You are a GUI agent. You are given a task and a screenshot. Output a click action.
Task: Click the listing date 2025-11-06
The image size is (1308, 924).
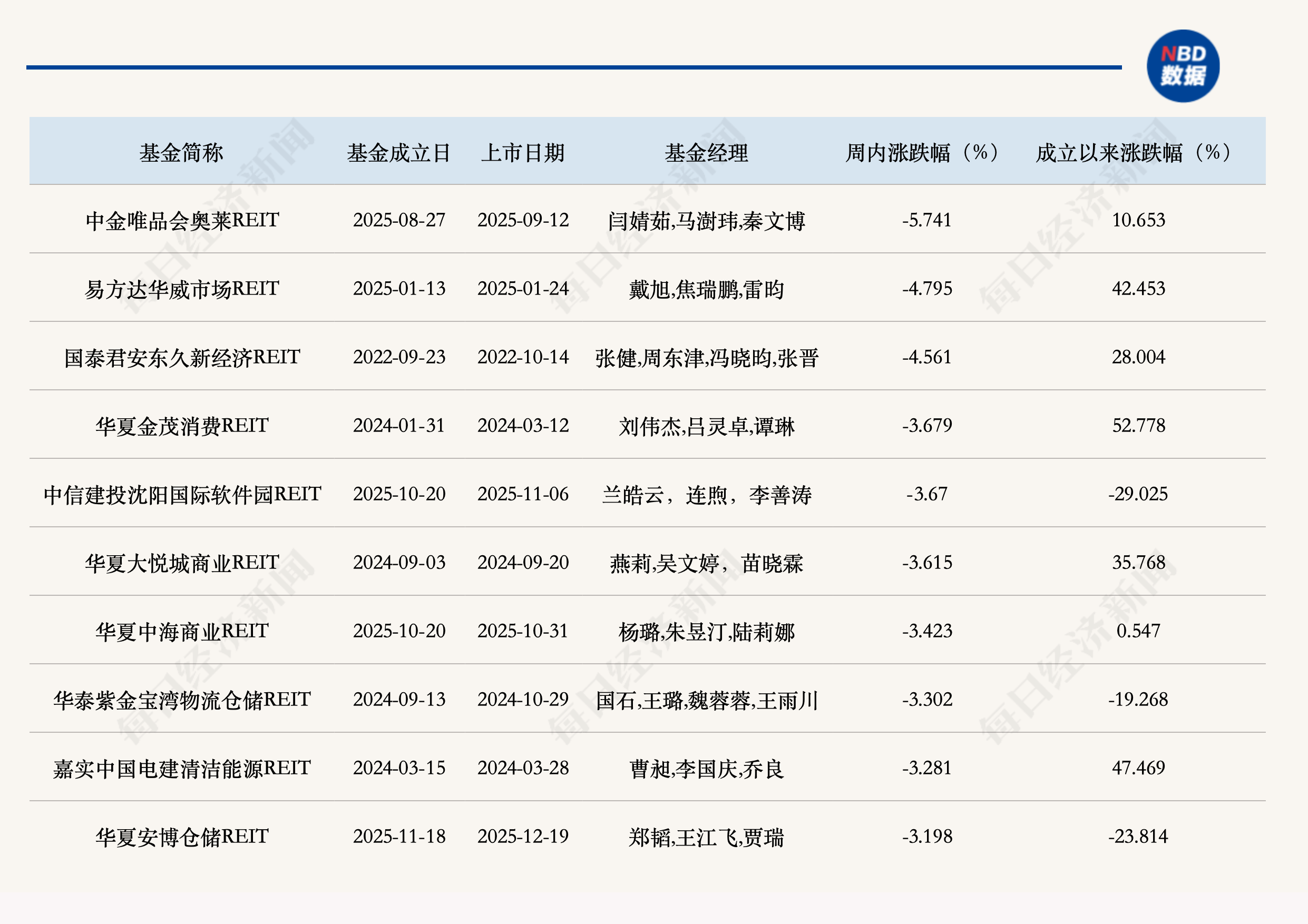(523, 494)
